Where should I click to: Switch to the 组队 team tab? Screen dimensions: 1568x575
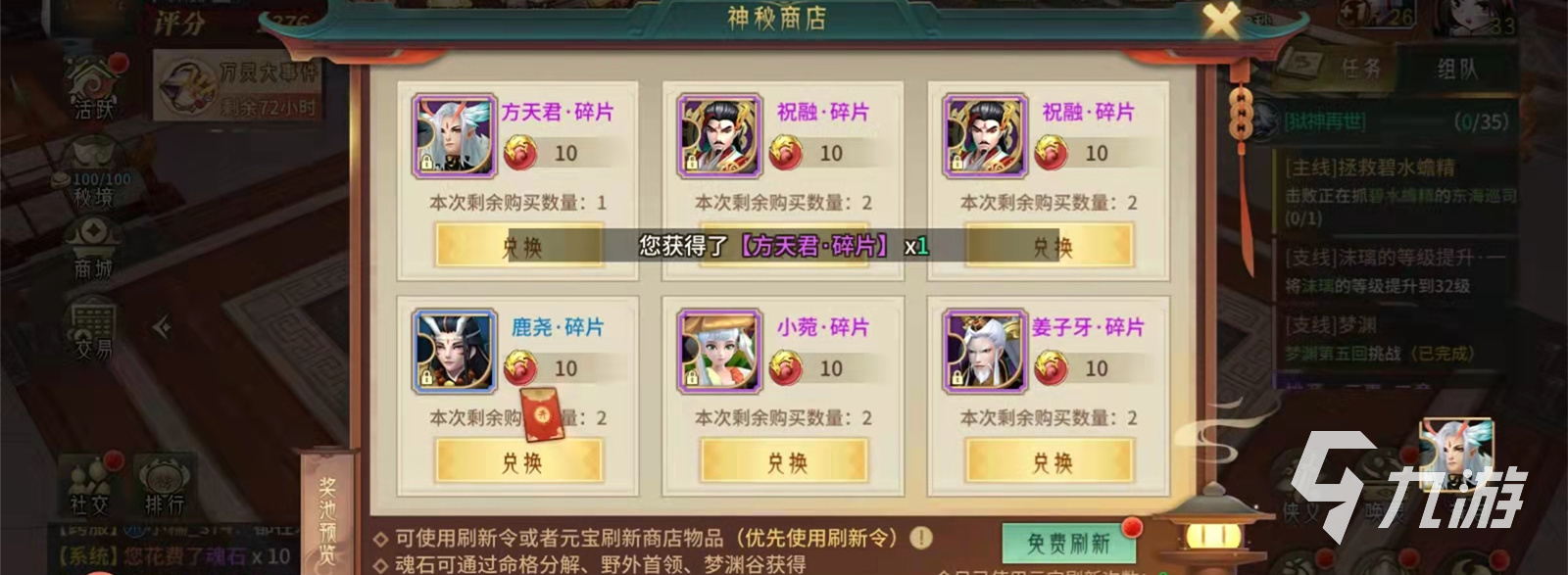(1457, 69)
